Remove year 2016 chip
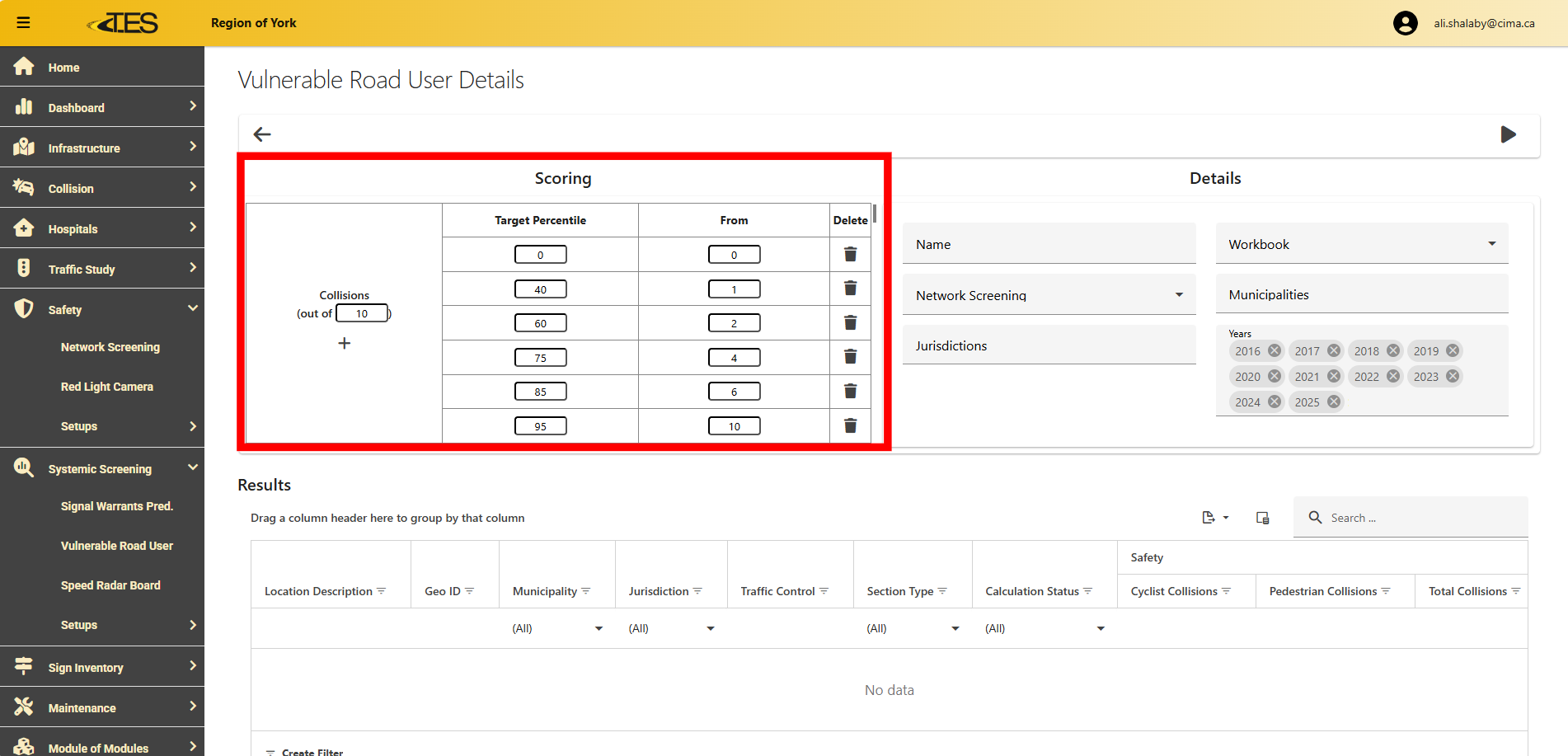The height and width of the screenshot is (756, 1568). point(1275,350)
